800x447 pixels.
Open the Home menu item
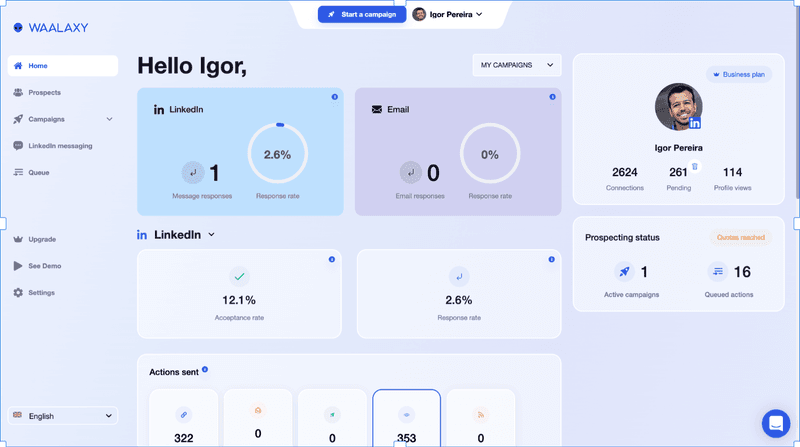(63, 66)
